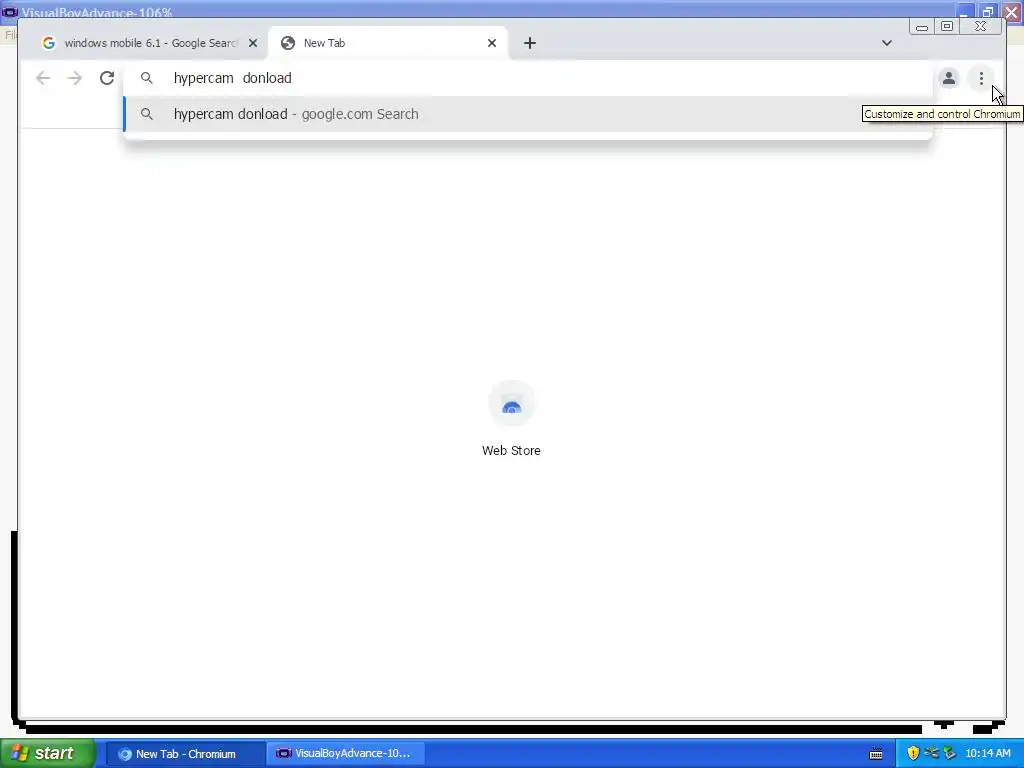Select 'New Tab - Chromium' taskbar button
The image size is (1024, 768).
pyautogui.click(x=185, y=754)
